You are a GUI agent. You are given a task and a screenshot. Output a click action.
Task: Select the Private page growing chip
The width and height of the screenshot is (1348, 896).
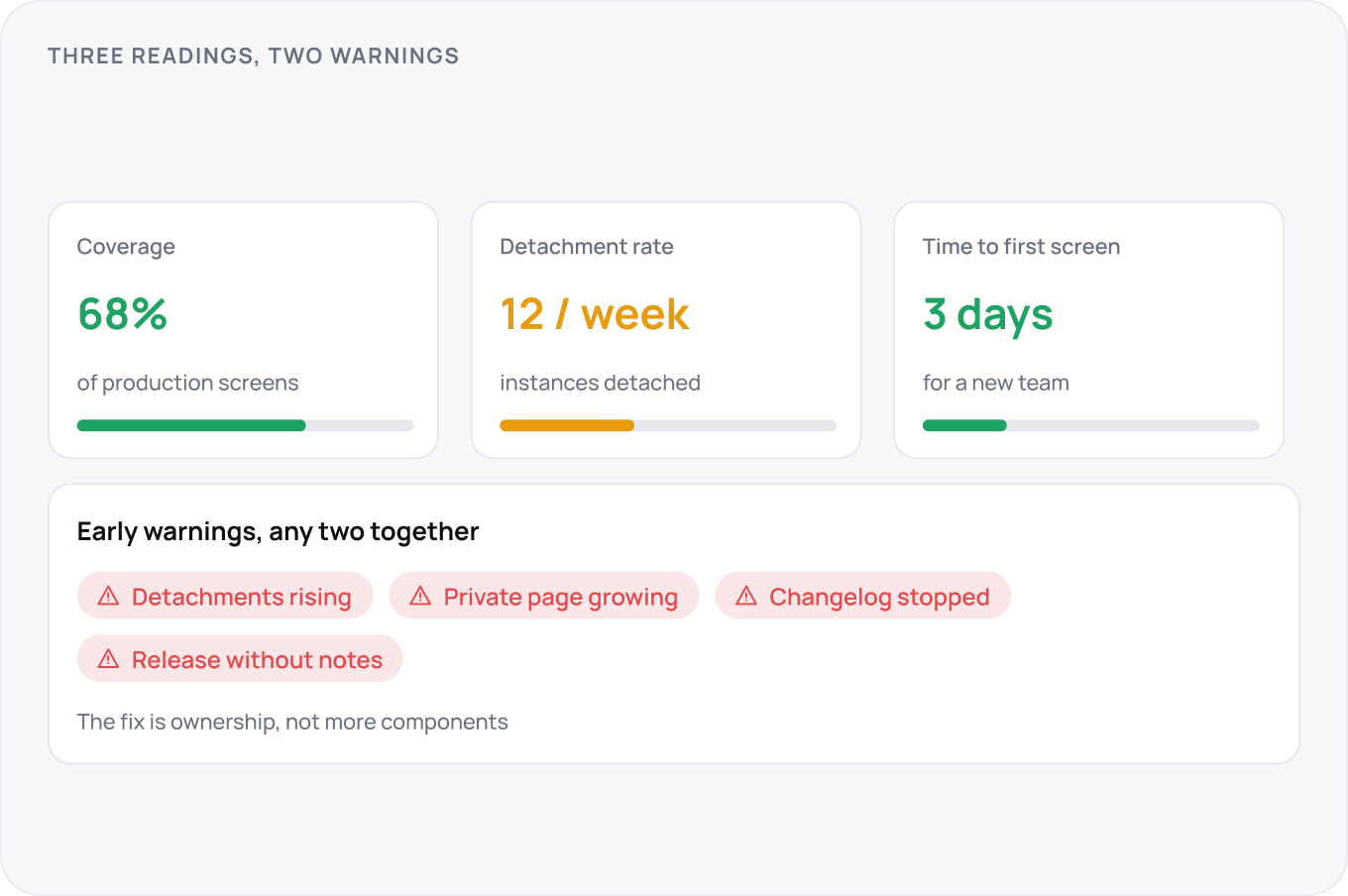click(544, 596)
